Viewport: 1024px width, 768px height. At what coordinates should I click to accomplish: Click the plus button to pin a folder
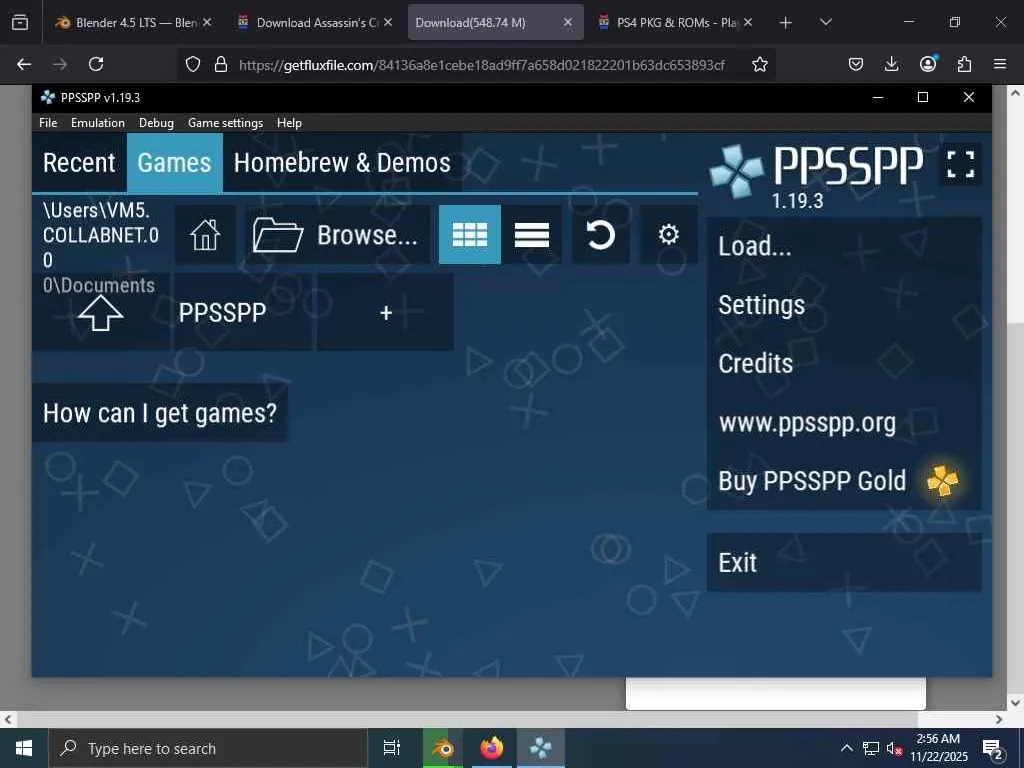click(x=385, y=312)
